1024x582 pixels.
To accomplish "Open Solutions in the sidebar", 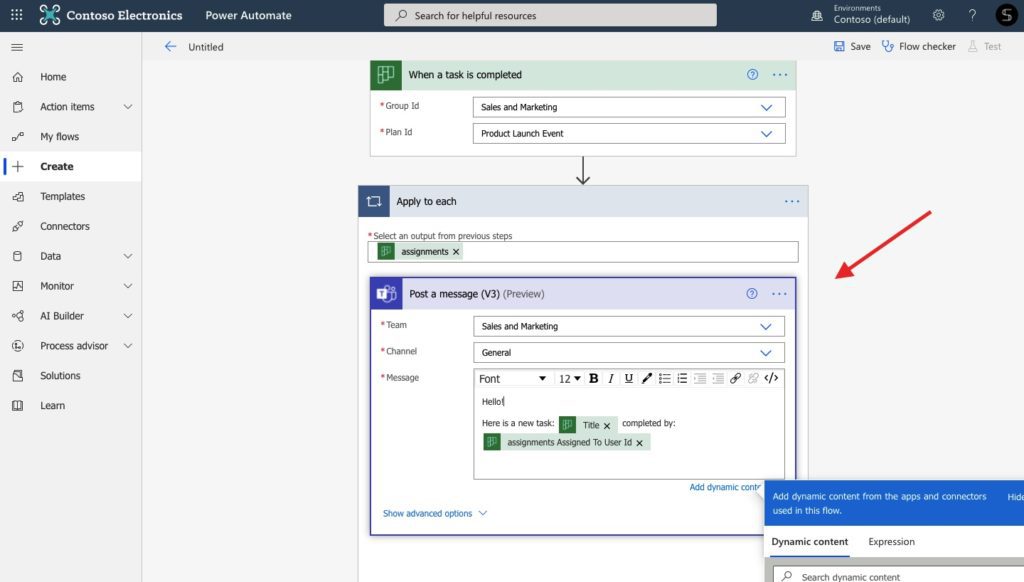I will [x=71, y=376].
